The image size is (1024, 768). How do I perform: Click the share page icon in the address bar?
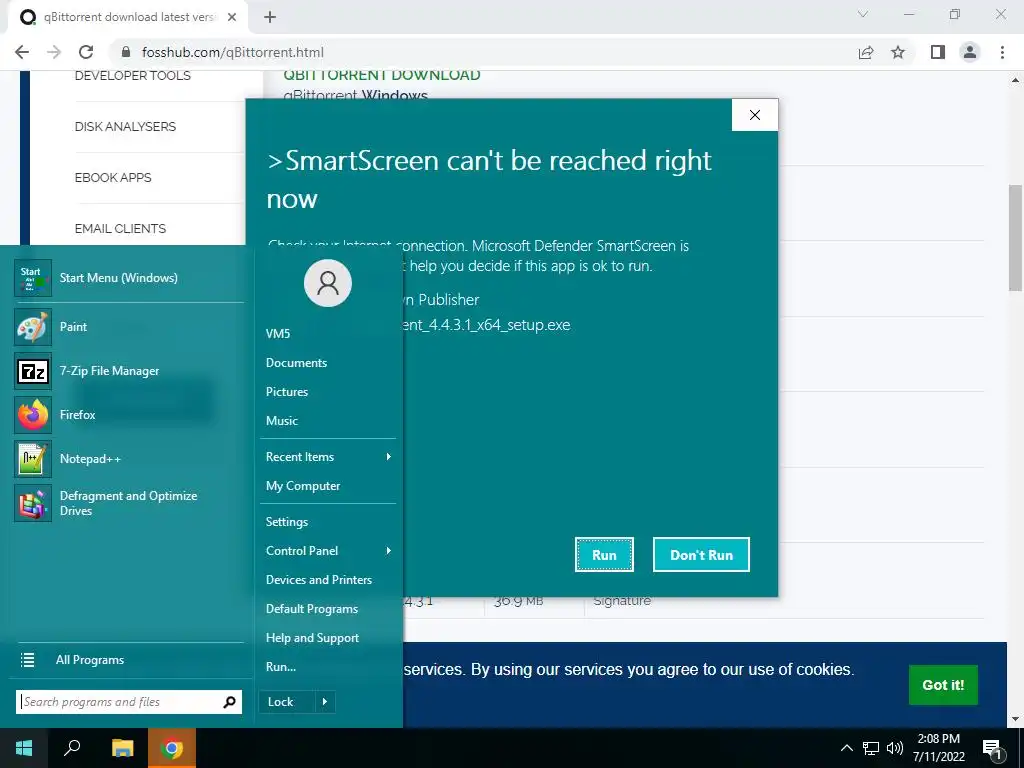click(866, 52)
